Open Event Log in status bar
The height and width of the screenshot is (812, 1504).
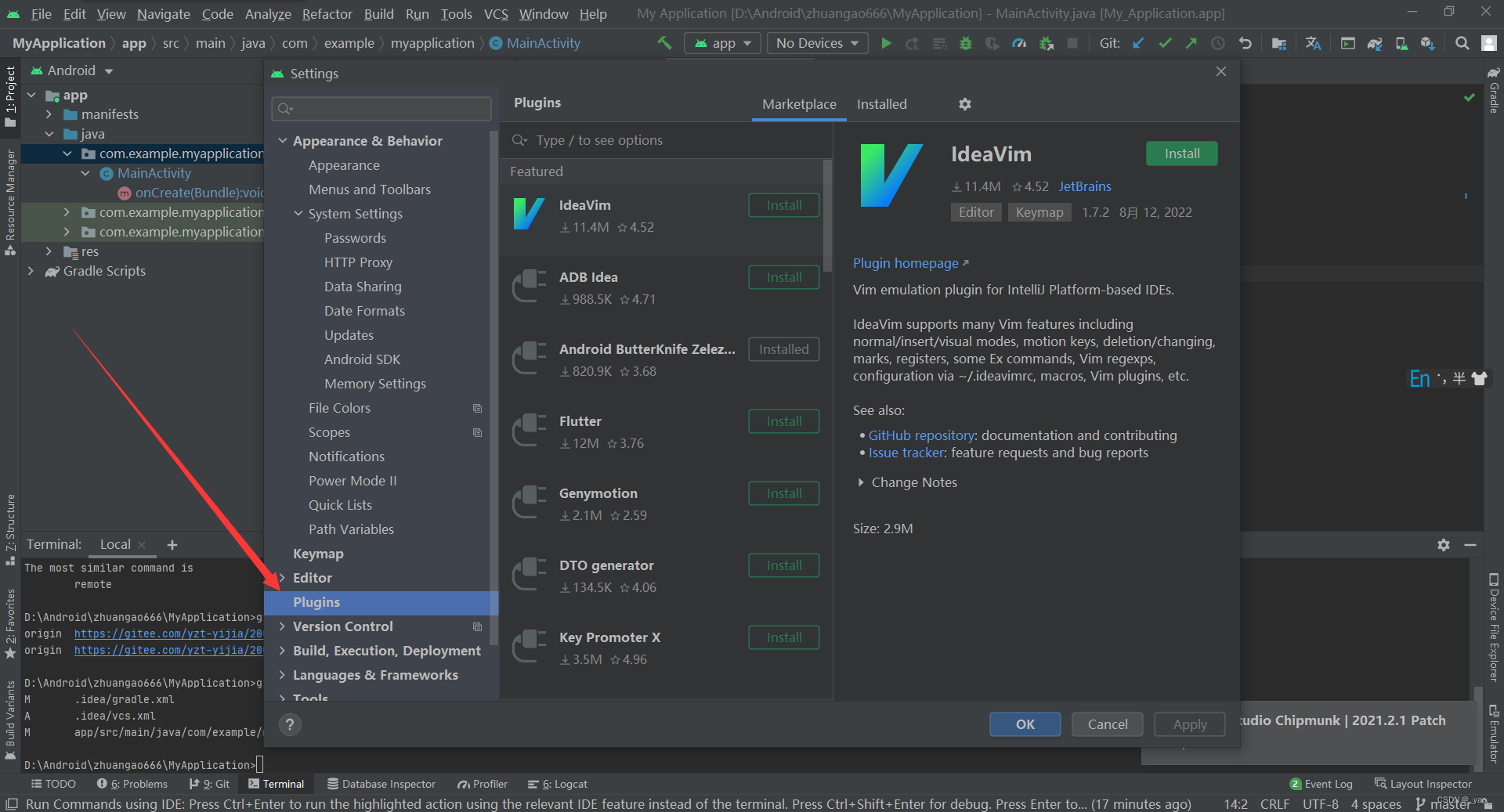[x=1321, y=784]
